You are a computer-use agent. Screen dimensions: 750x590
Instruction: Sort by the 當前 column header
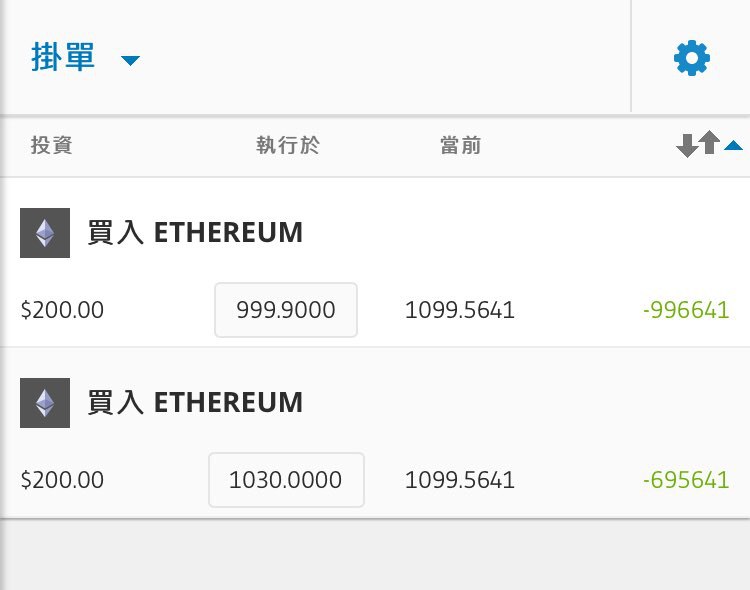point(460,146)
